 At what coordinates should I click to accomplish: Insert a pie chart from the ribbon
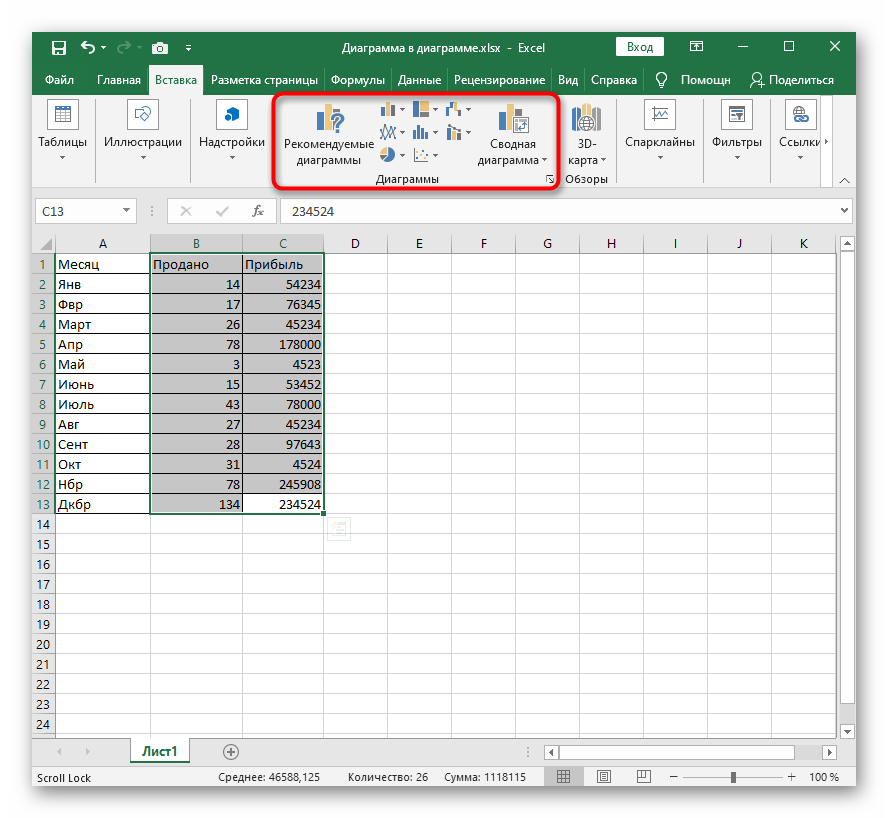[389, 154]
